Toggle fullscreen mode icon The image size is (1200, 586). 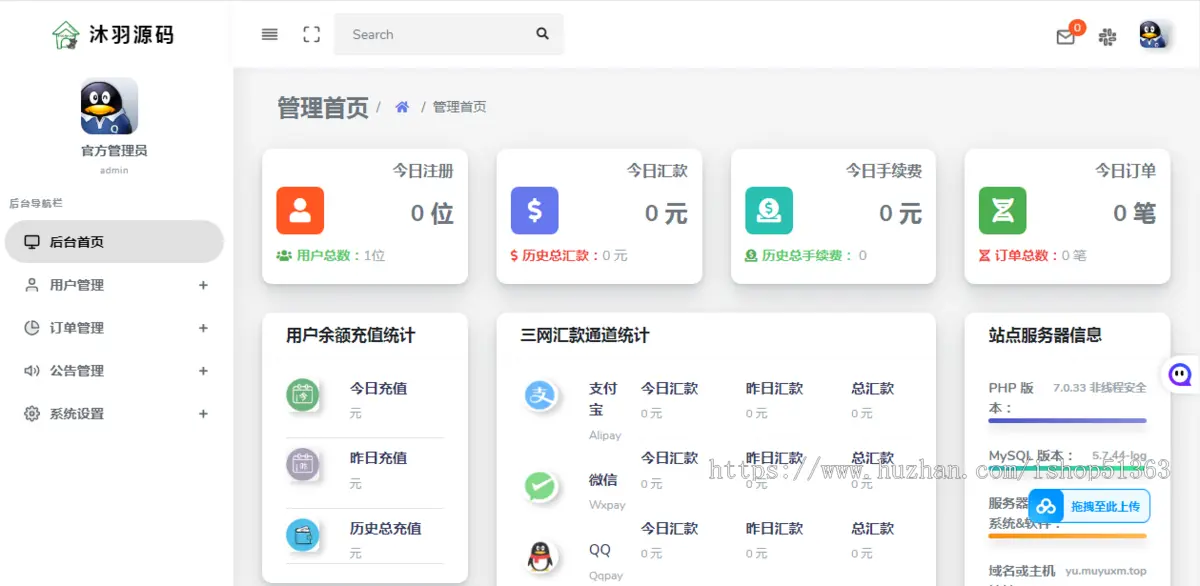[312, 34]
